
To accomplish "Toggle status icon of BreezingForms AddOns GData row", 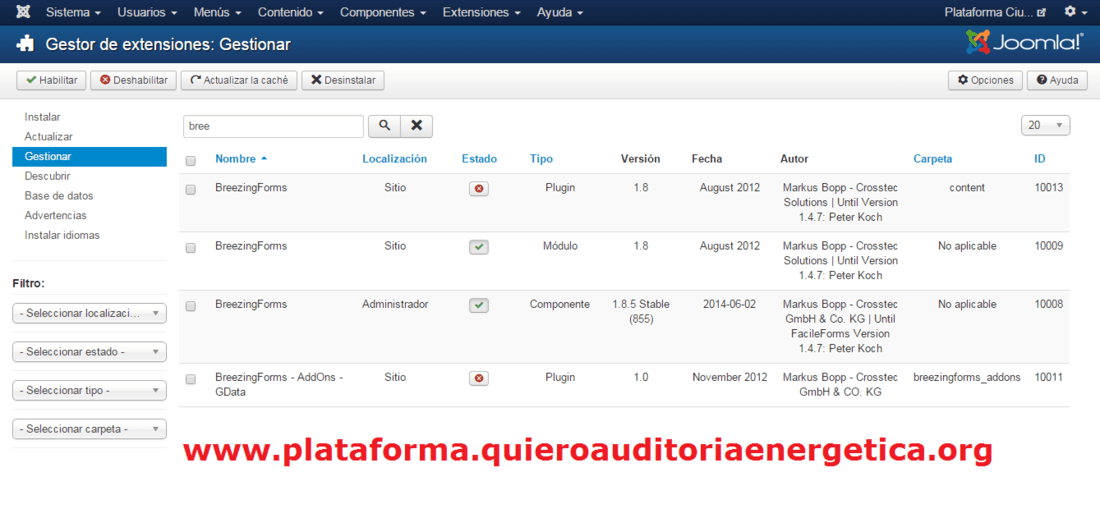I will pos(479,378).
